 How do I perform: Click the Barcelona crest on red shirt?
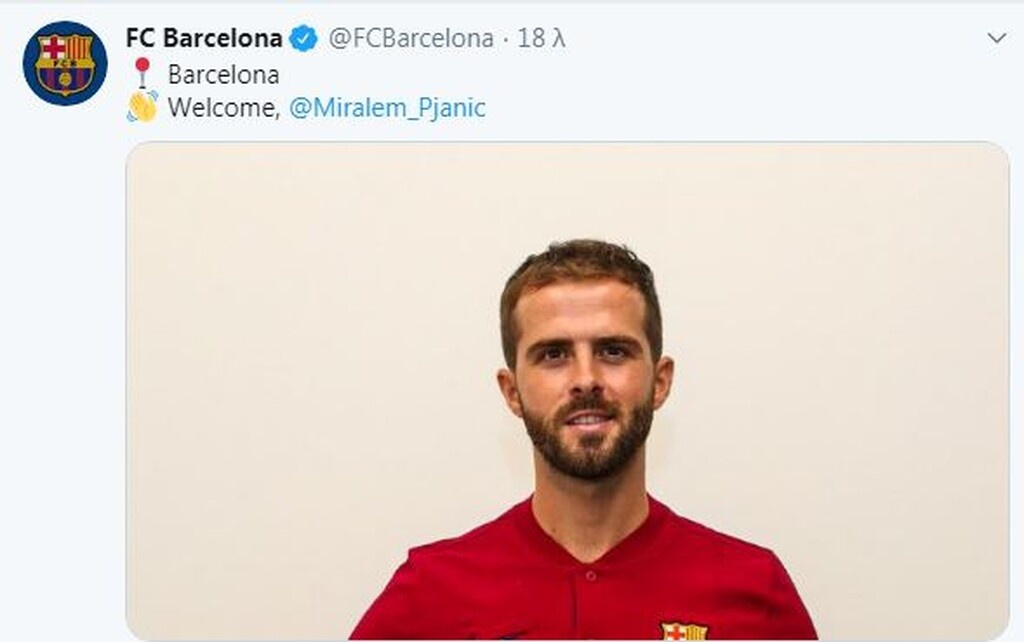click(684, 632)
